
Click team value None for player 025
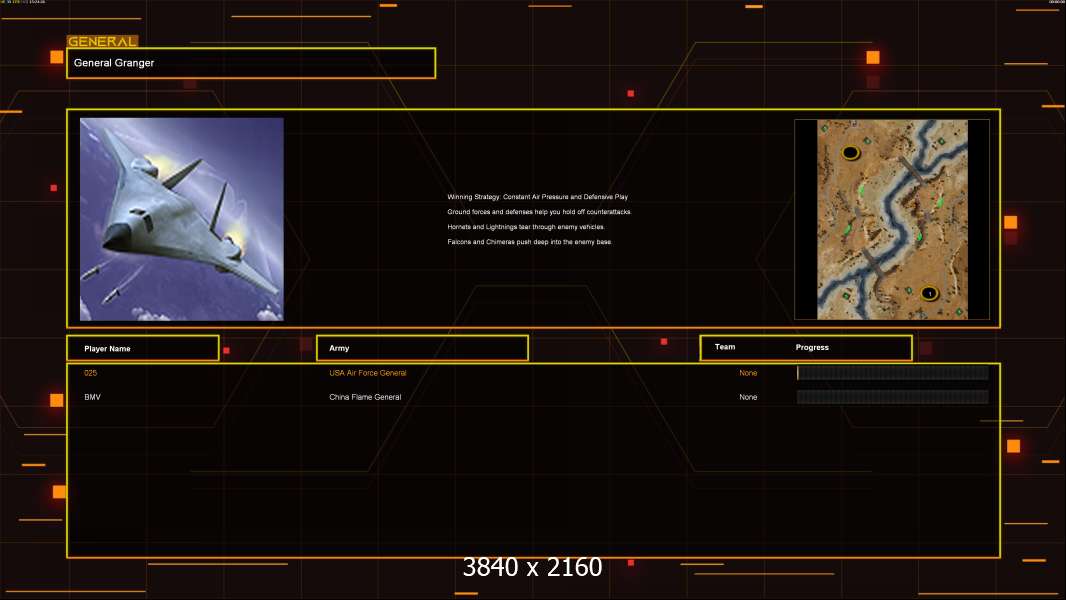[748, 373]
